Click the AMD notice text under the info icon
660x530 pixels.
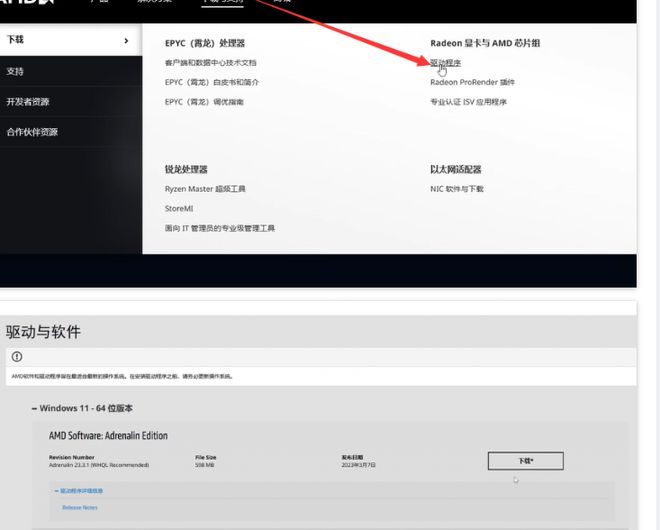pyautogui.click(x=122, y=376)
